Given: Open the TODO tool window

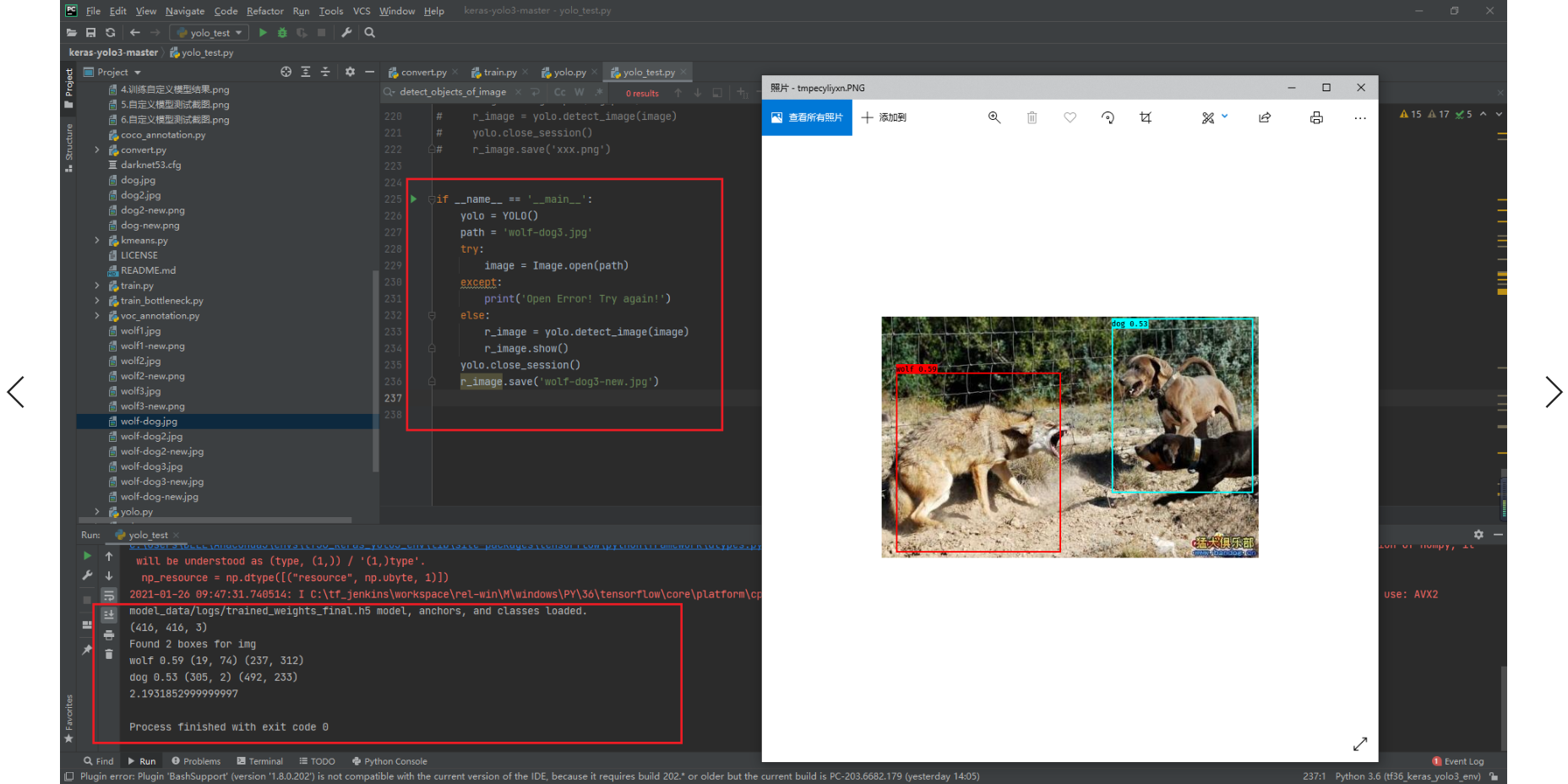Looking at the screenshot, I should [317, 761].
